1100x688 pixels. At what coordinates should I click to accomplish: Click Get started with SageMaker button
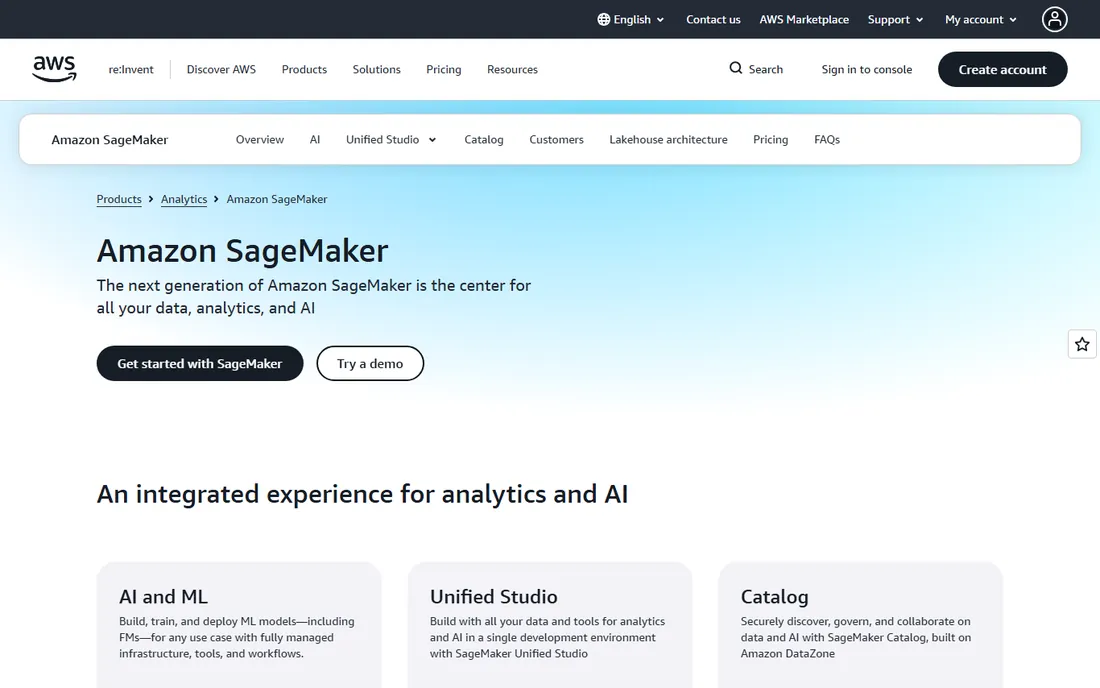pyautogui.click(x=200, y=363)
